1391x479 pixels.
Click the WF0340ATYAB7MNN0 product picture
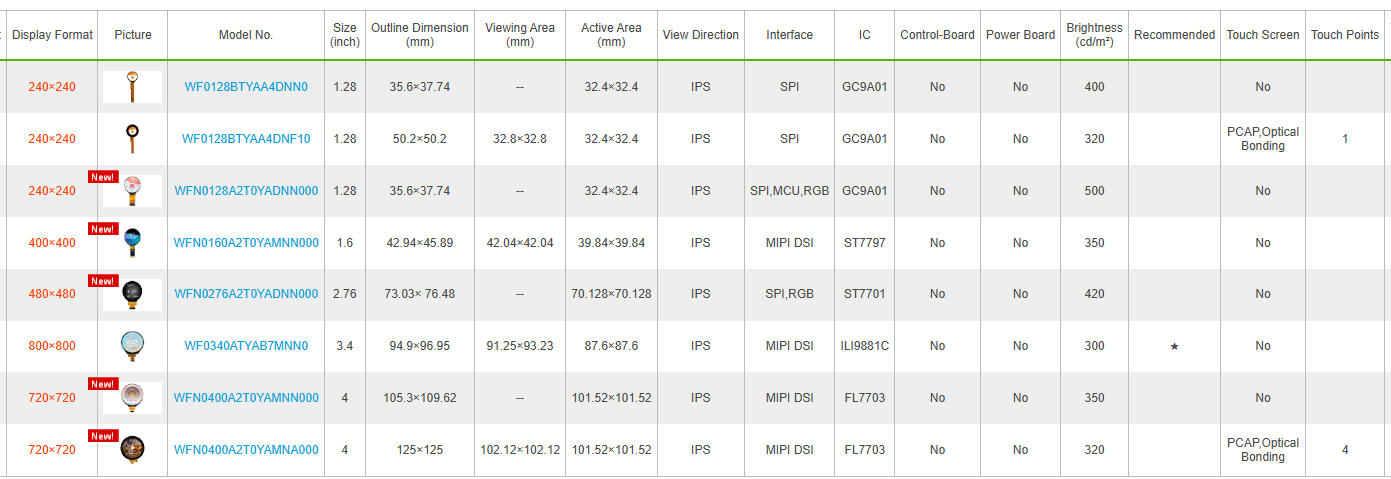click(x=132, y=346)
